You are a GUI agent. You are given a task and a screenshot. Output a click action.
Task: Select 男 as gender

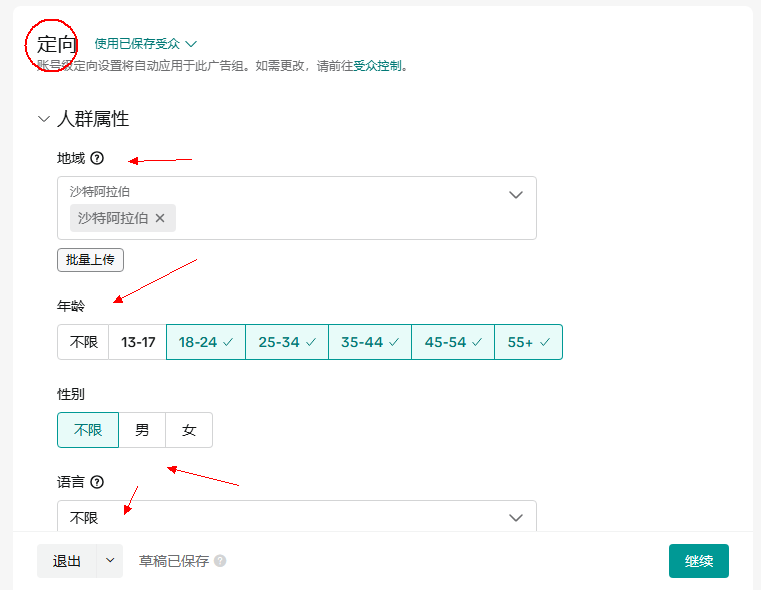coord(142,430)
